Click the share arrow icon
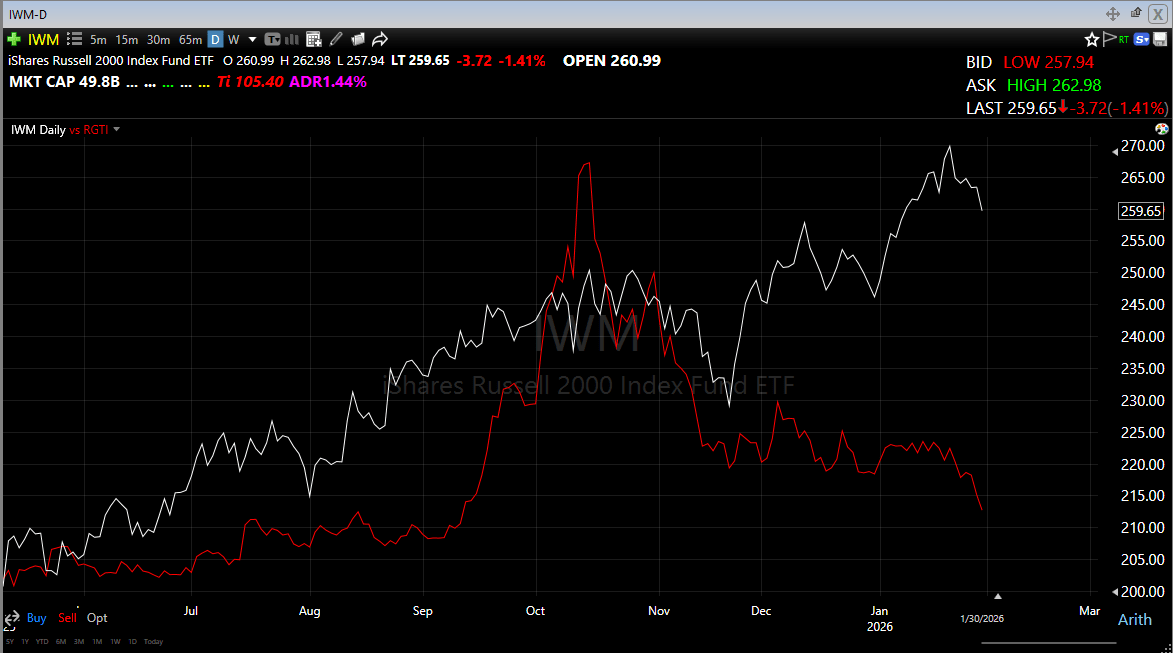 [x=380, y=39]
